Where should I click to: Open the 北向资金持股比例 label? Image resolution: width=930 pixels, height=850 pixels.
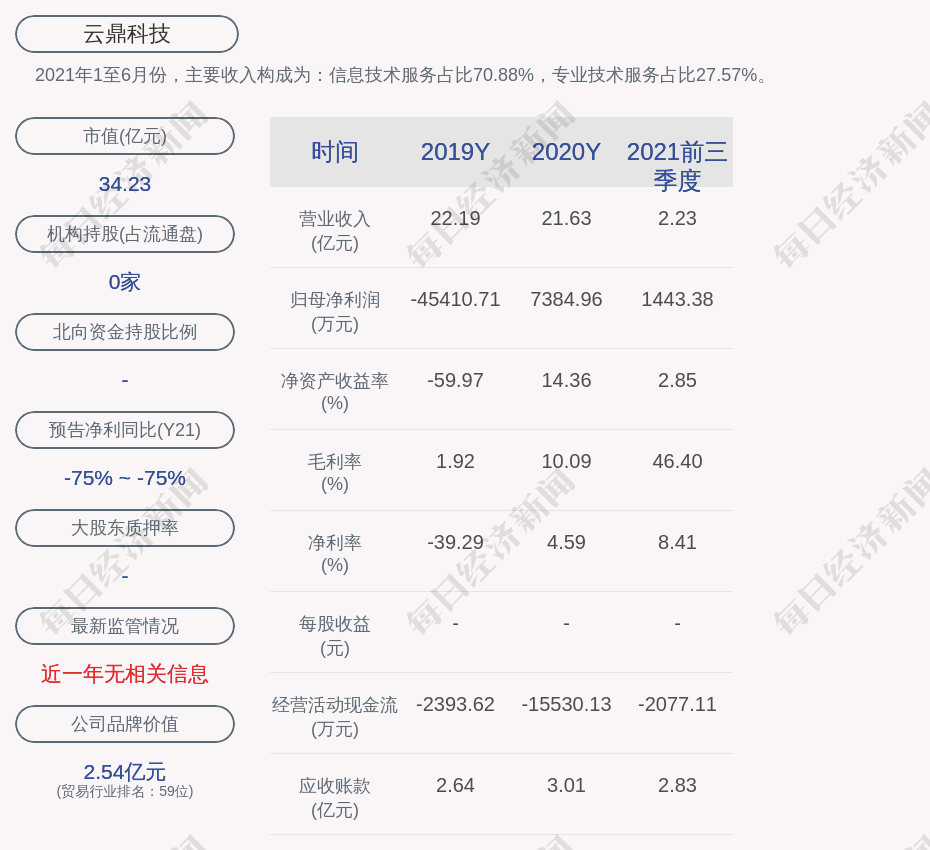(125, 332)
